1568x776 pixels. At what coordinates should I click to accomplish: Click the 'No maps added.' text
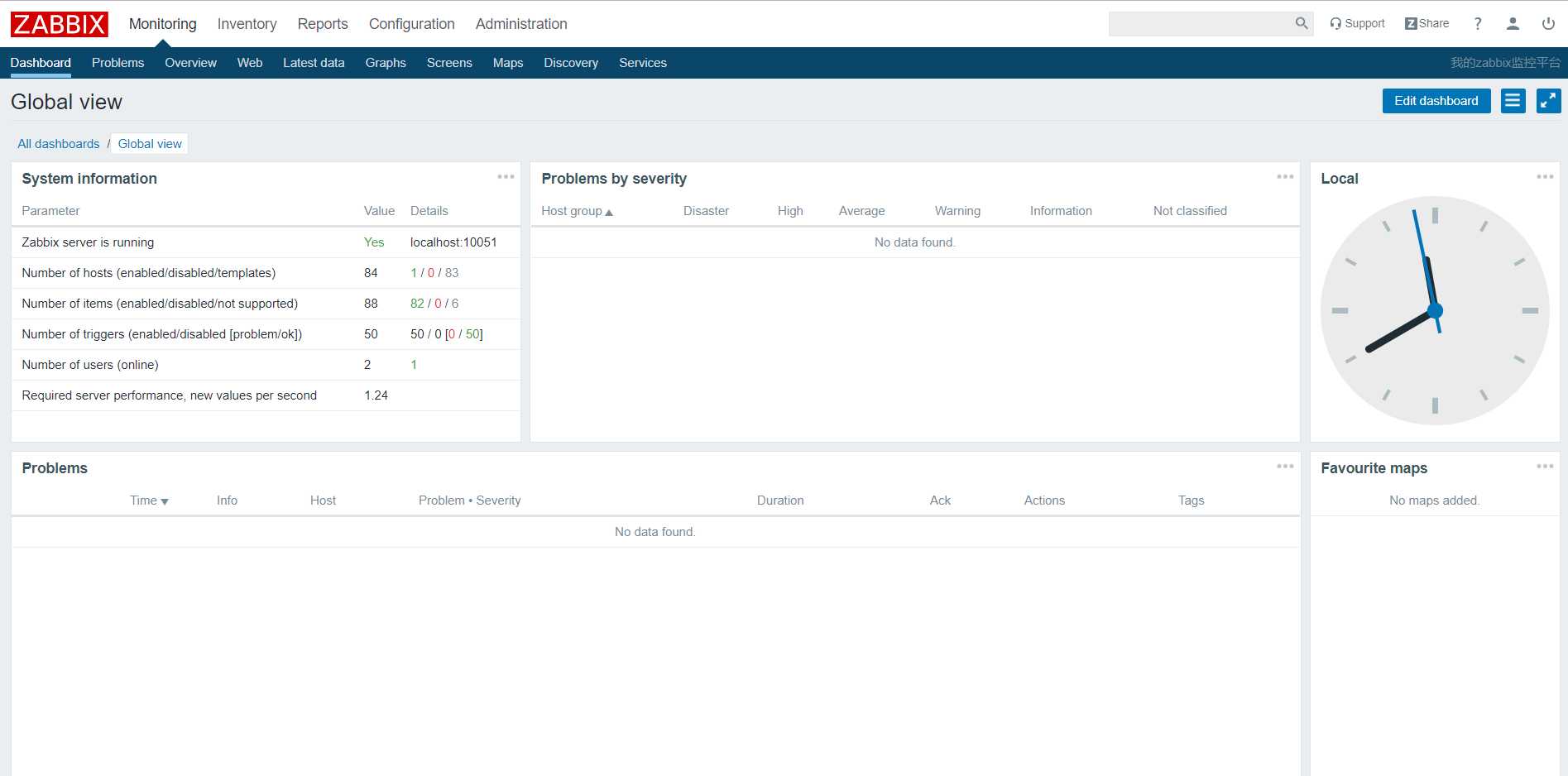pos(1434,501)
